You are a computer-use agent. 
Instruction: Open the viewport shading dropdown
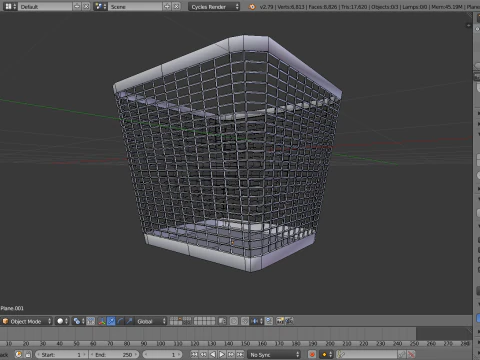tap(62, 321)
